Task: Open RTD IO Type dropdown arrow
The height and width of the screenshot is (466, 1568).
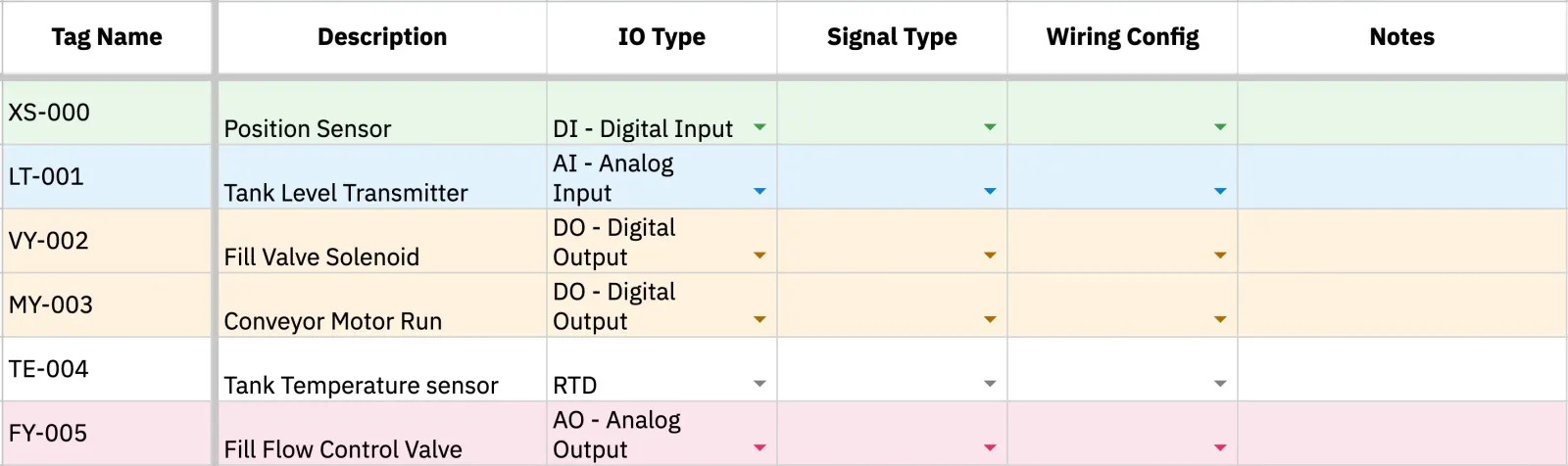Action: (759, 384)
